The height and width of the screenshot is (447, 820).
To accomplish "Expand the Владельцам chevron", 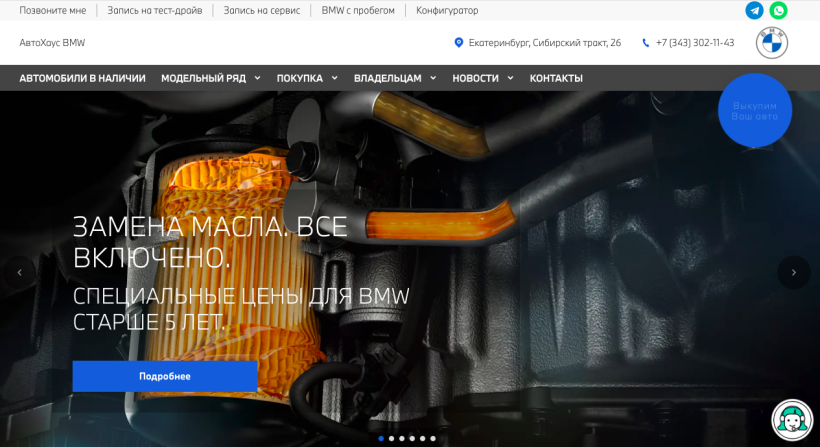I will [433, 78].
